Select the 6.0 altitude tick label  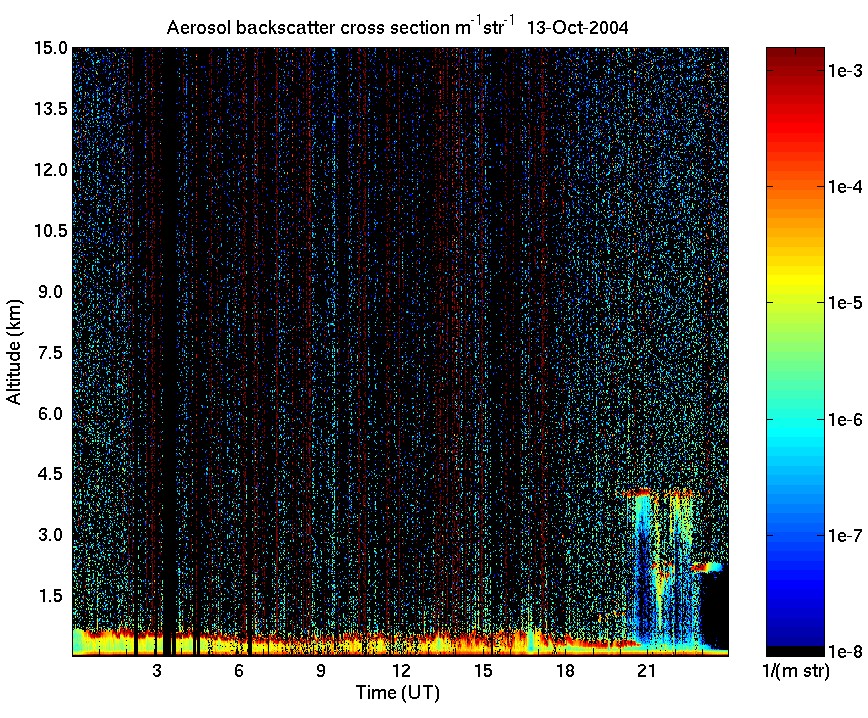[x=51, y=414]
